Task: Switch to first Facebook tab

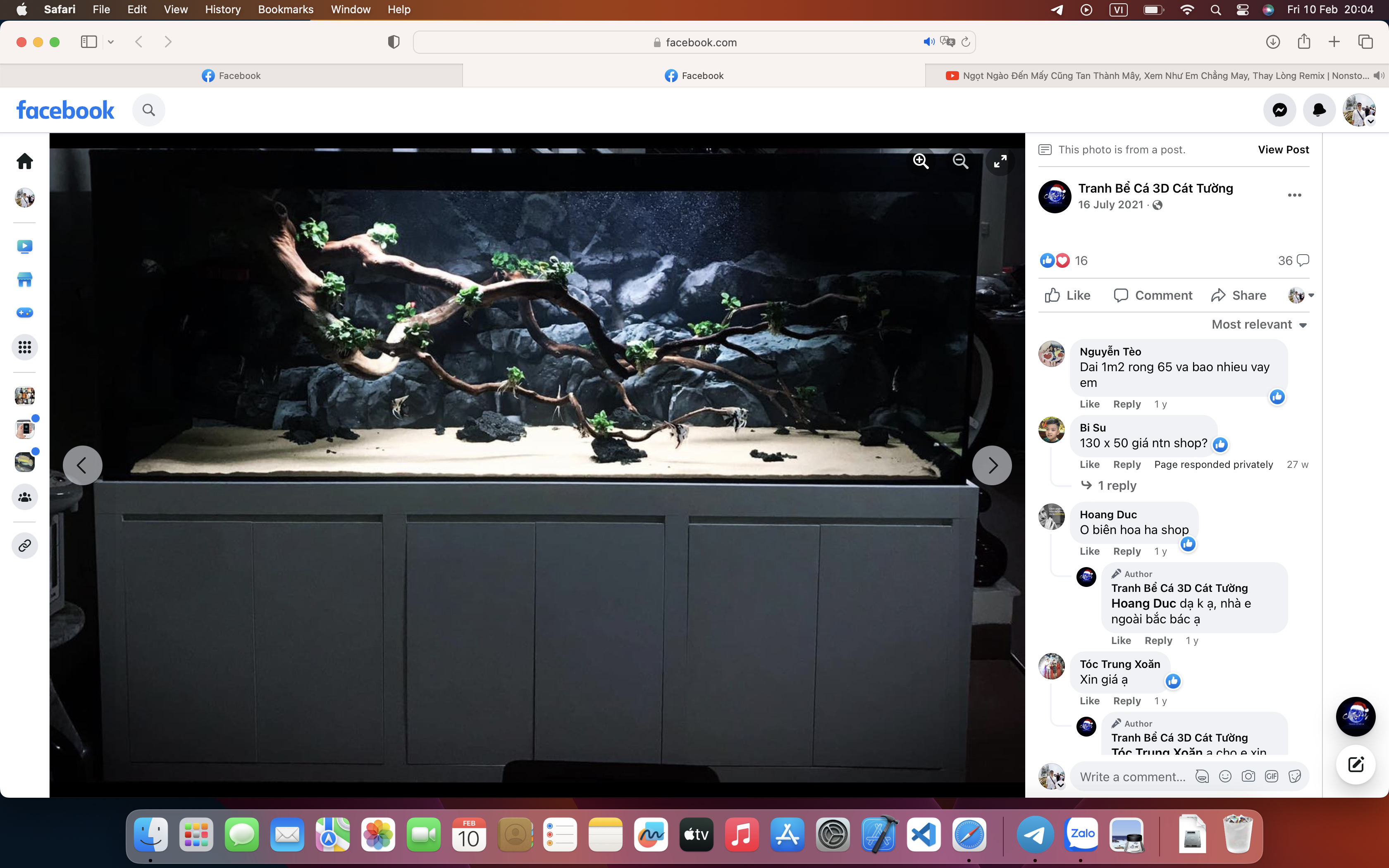Action: pyautogui.click(x=231, y=76)
